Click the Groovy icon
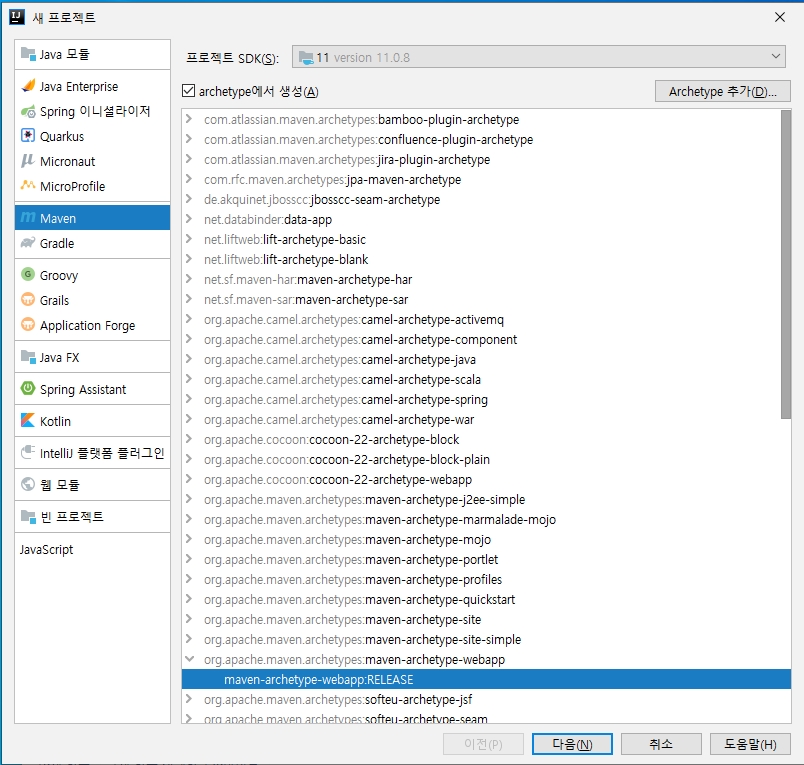 pyautogui.click(x=28, y=274)
